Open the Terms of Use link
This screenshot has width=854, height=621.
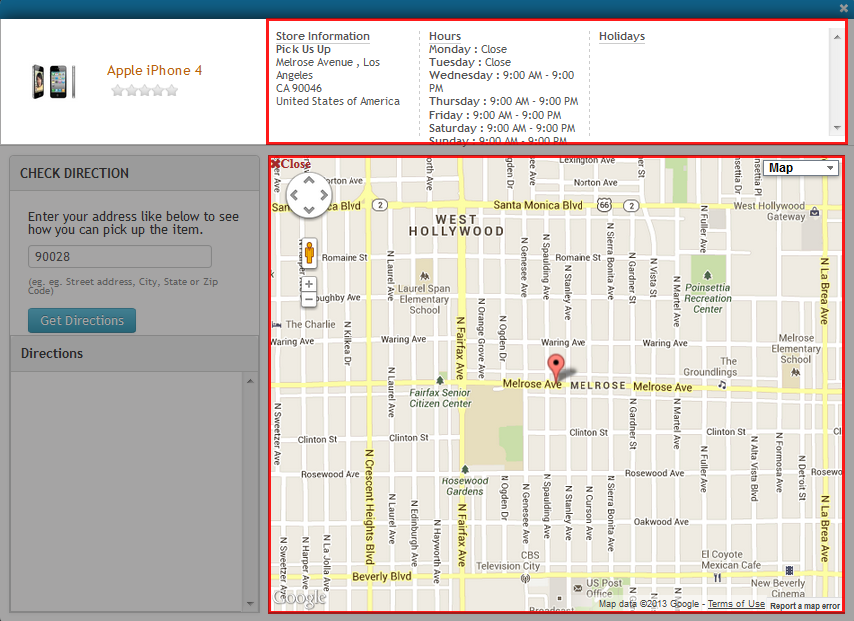click(736, 604)
